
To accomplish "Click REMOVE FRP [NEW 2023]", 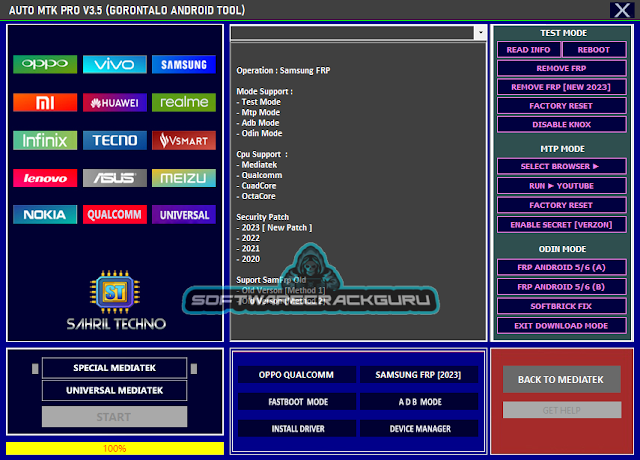I will coord(562,87).
